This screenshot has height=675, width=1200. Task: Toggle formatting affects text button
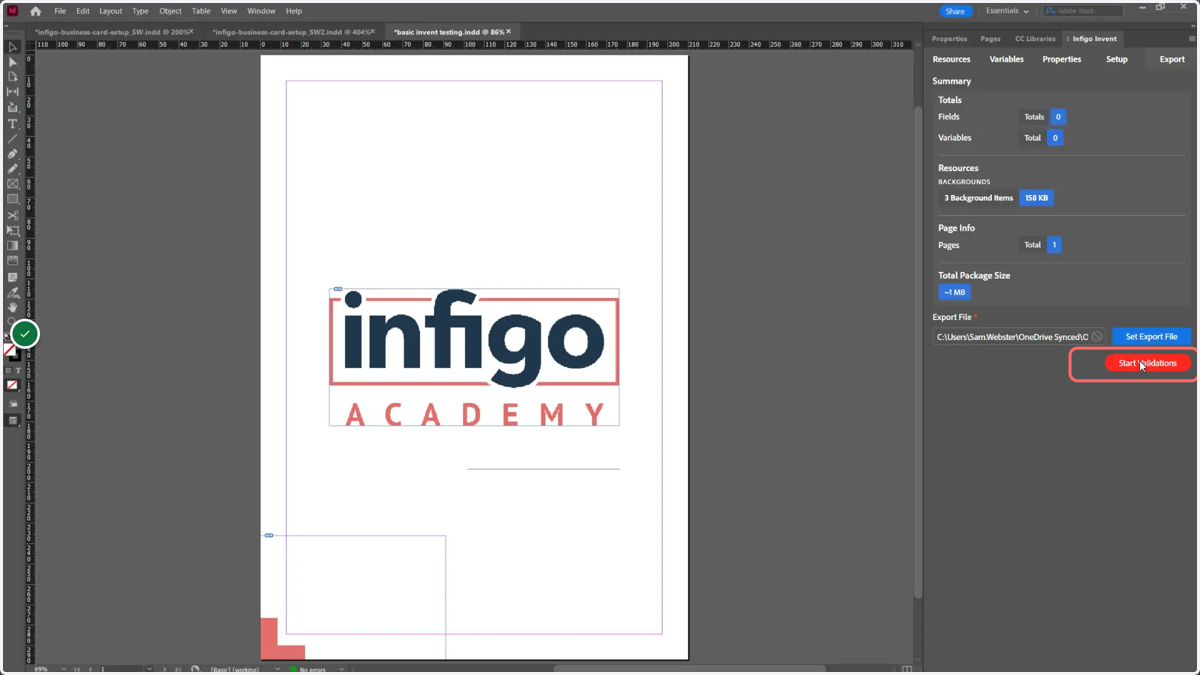click(18, 371)
